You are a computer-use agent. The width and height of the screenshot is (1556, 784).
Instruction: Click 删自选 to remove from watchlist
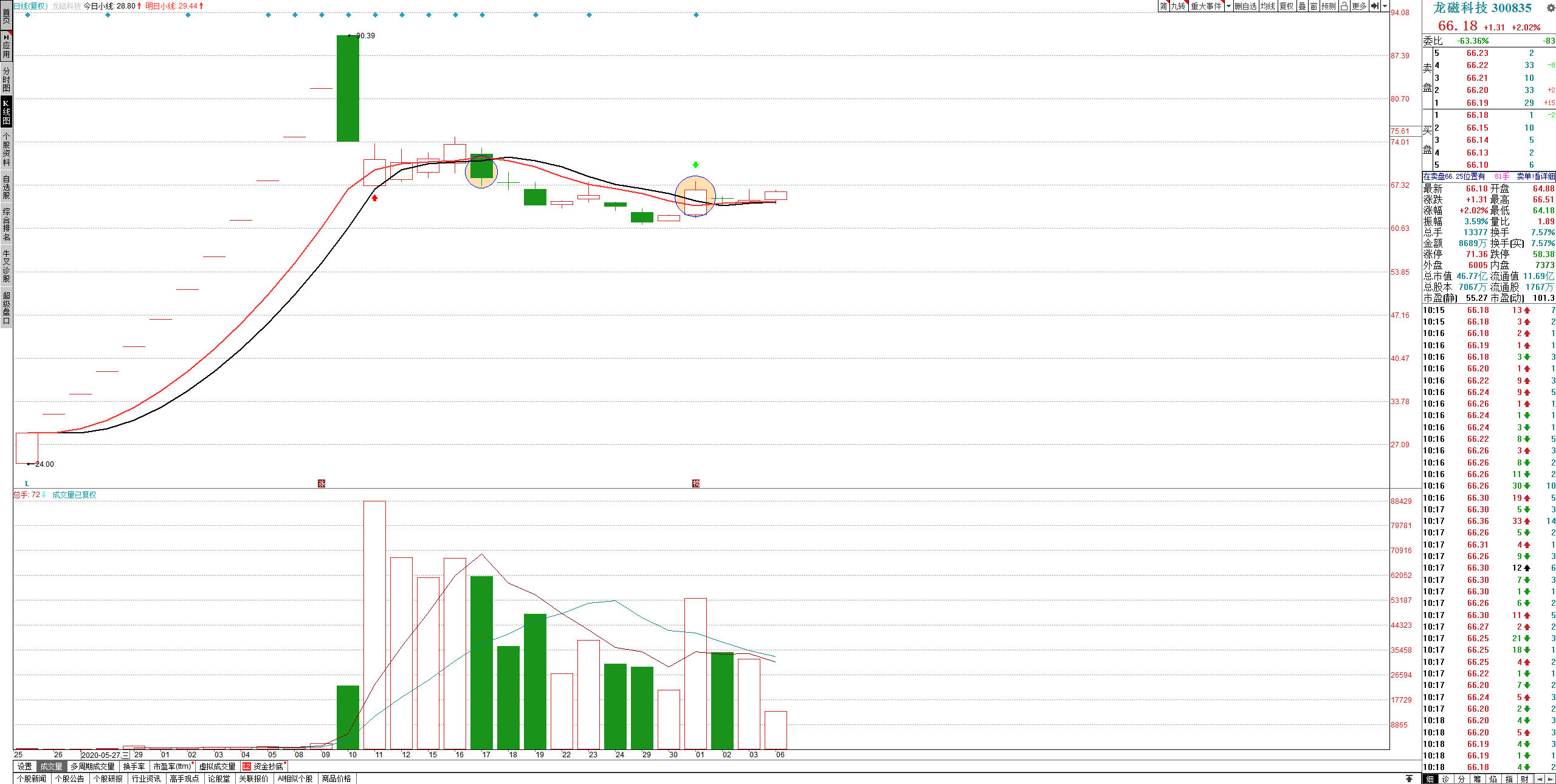(x=1245, y=6)
